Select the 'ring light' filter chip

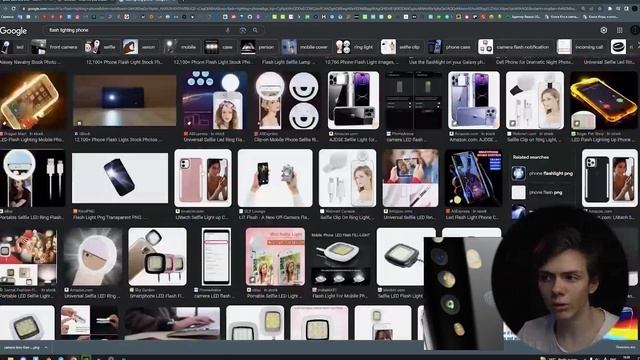pos(355,47)
